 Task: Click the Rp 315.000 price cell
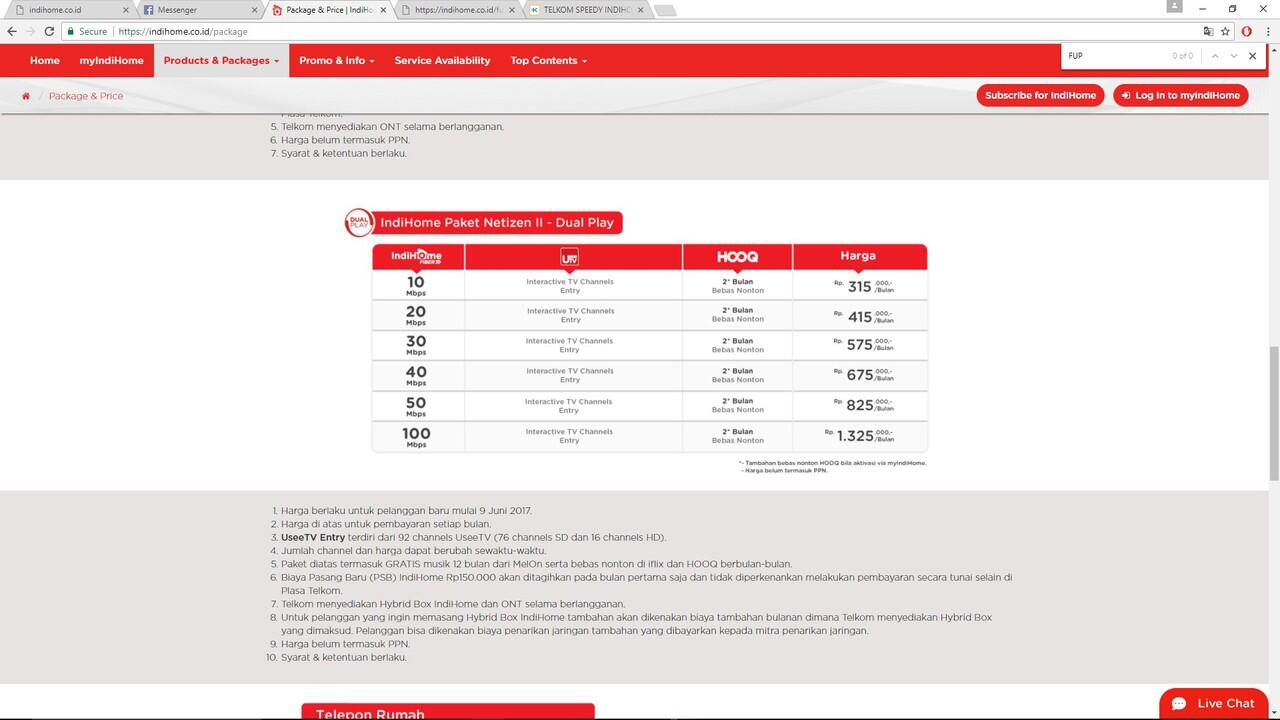pyautogui.click(x=860, y=285)
